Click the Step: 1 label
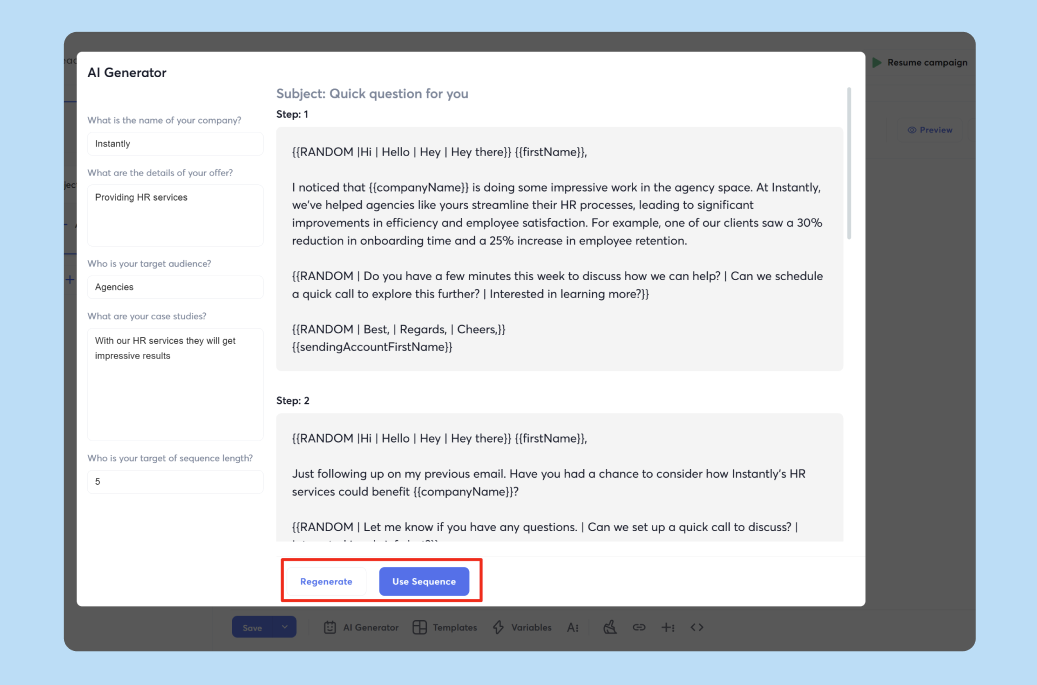Image resolution: width=1037 pixels, height=685 pixels. coord(292,114)
